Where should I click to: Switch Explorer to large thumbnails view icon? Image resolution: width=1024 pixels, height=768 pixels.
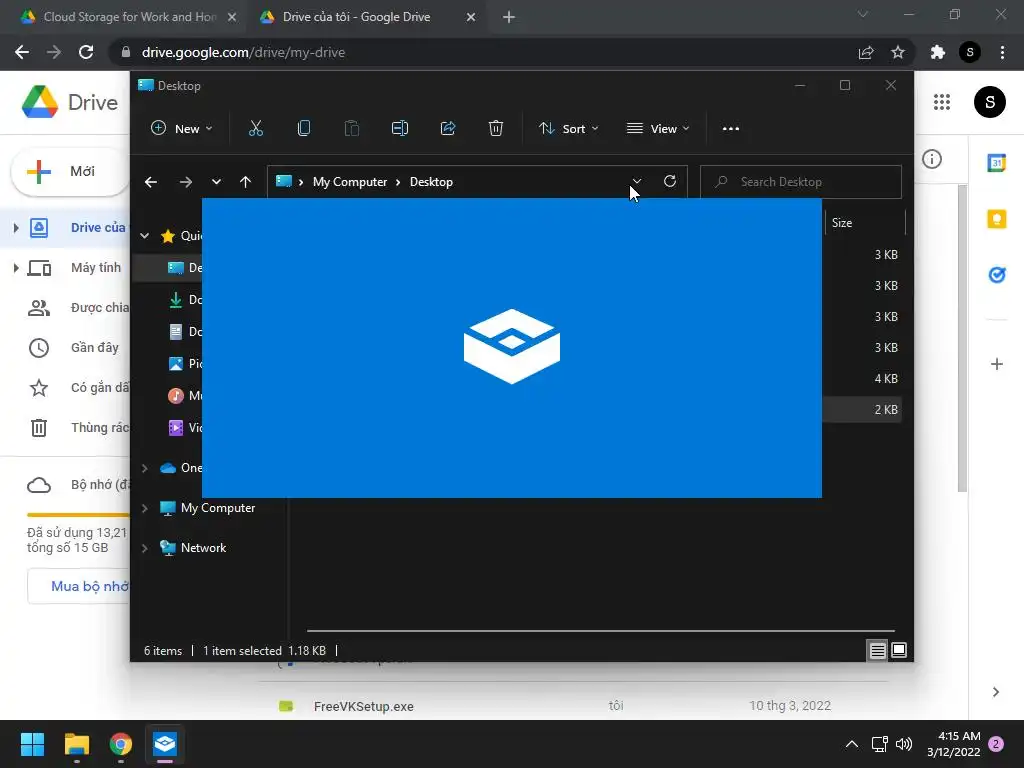tap(899, 650)
